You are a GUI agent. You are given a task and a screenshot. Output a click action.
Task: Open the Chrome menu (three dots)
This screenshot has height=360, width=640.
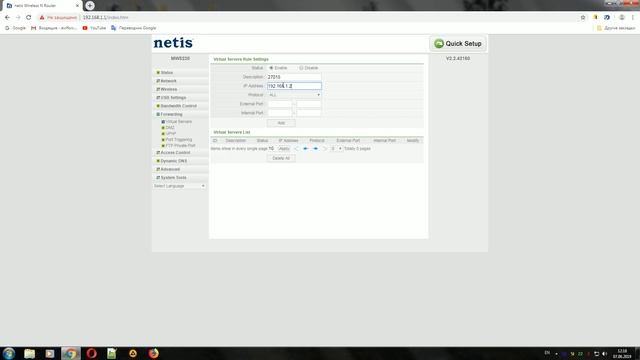(633, 18)
